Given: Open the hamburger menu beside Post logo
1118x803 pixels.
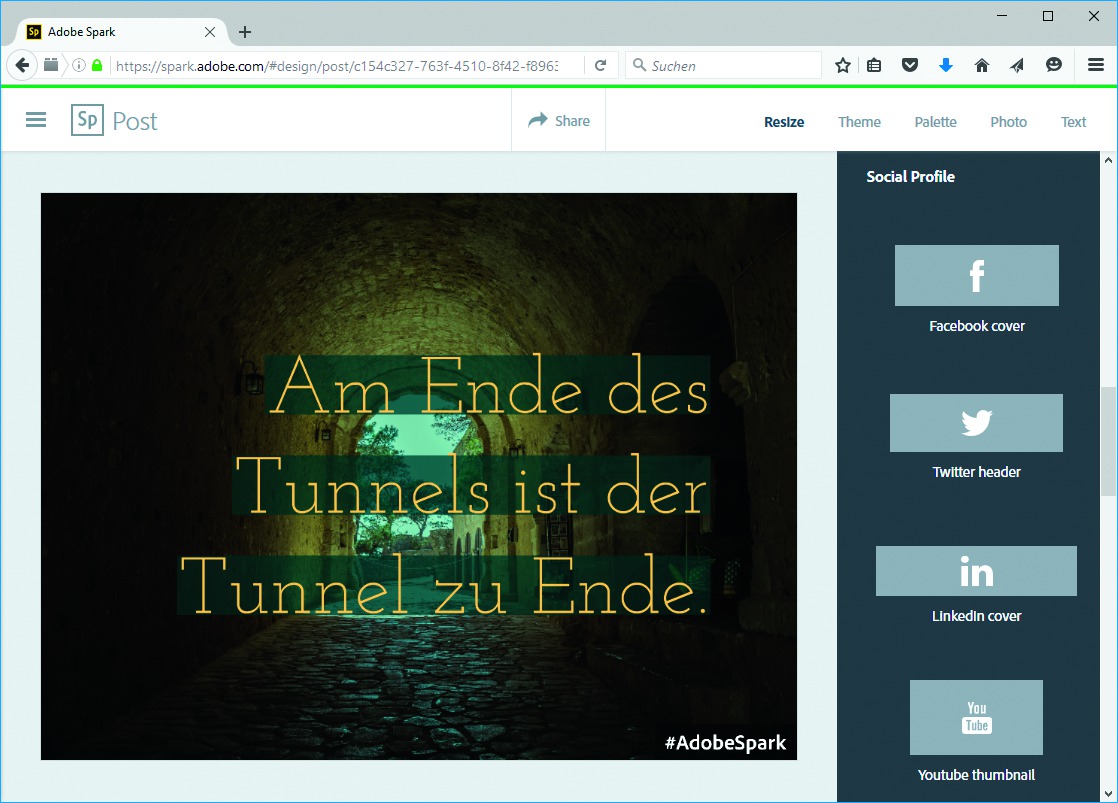Looking at the screenshot, I should coord(36,120).
